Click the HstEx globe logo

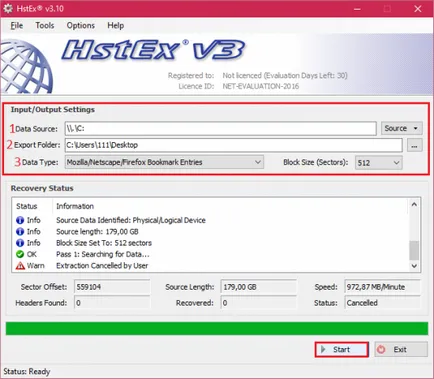coord(27,66)
